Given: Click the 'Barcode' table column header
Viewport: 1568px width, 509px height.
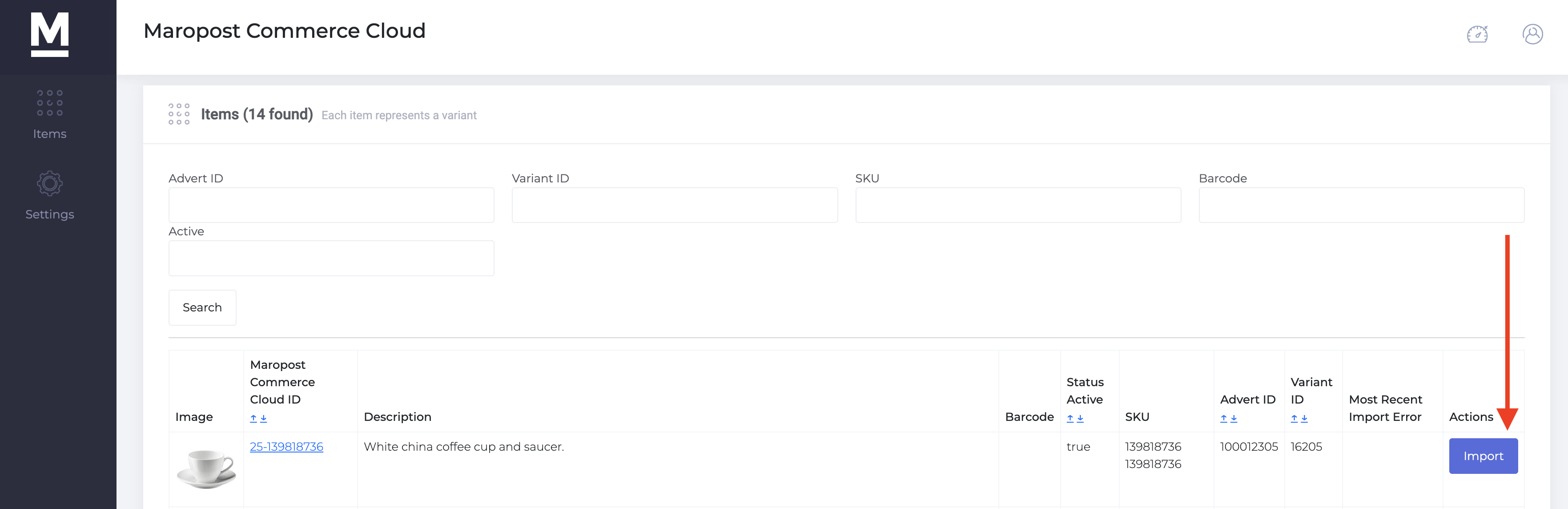Looking at the screenshot, I should [x=1029, y=416].
